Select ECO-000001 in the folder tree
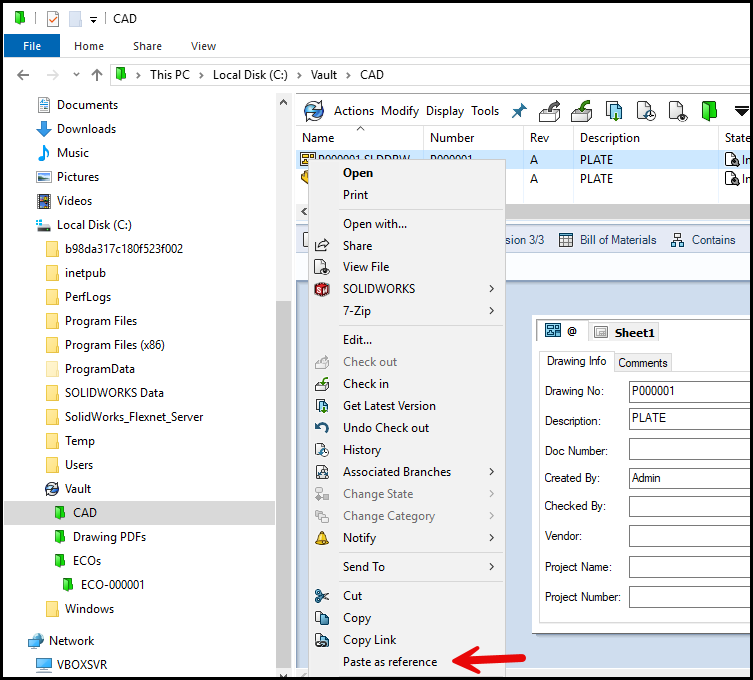The image size is (753, 680). (112, 585)
